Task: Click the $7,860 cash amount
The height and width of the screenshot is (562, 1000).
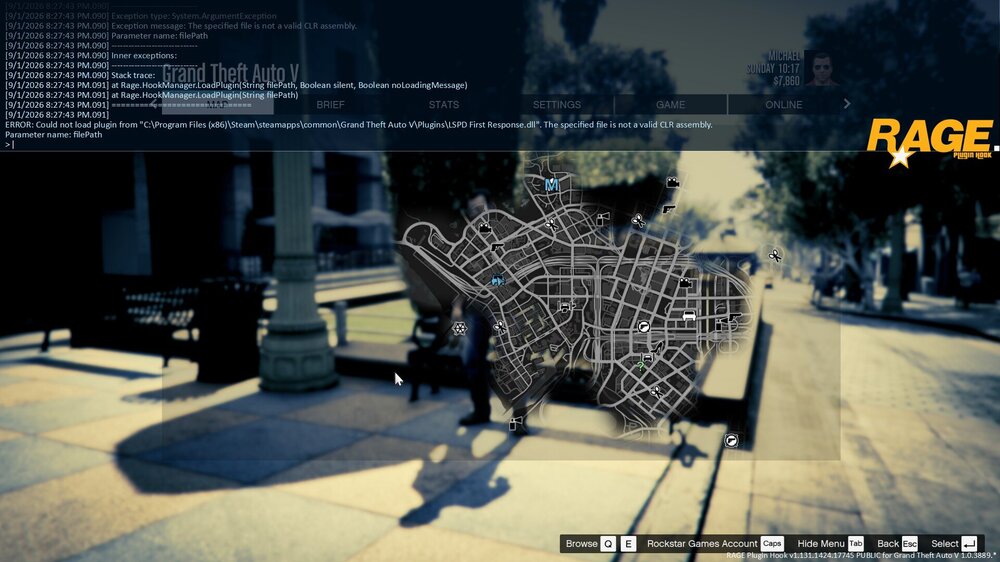Action: 786,81
